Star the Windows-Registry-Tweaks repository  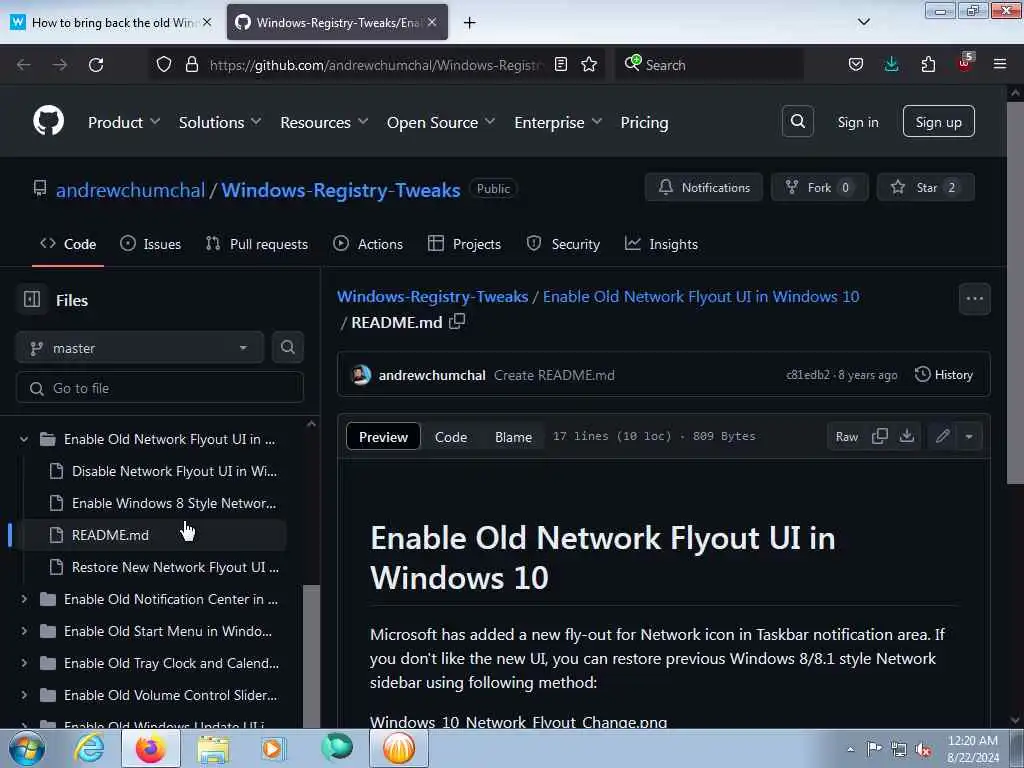pyautogui.click(x=926, y=187)
